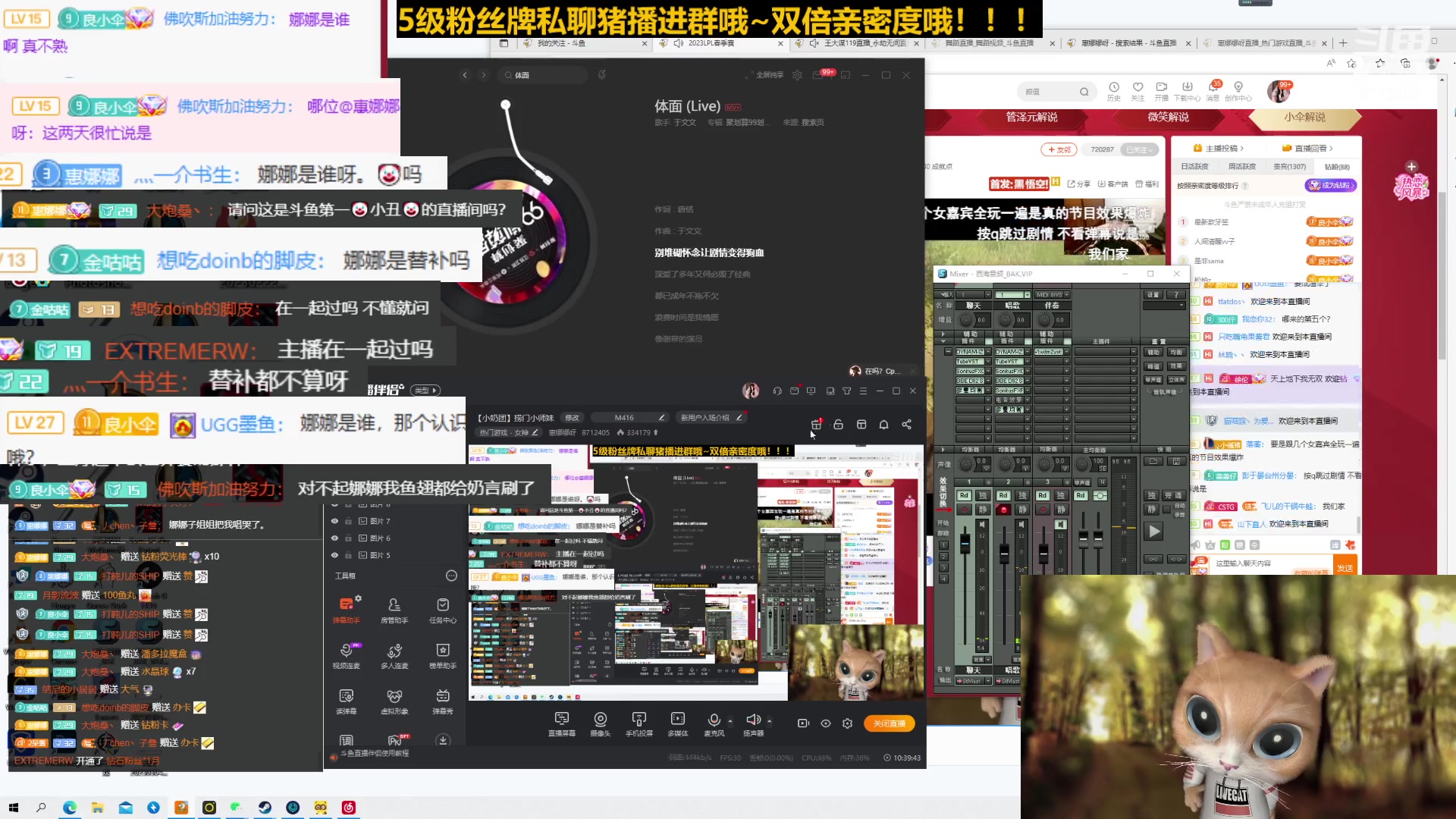Click the volume fader on mixer channel 2

click(1004, 554)
